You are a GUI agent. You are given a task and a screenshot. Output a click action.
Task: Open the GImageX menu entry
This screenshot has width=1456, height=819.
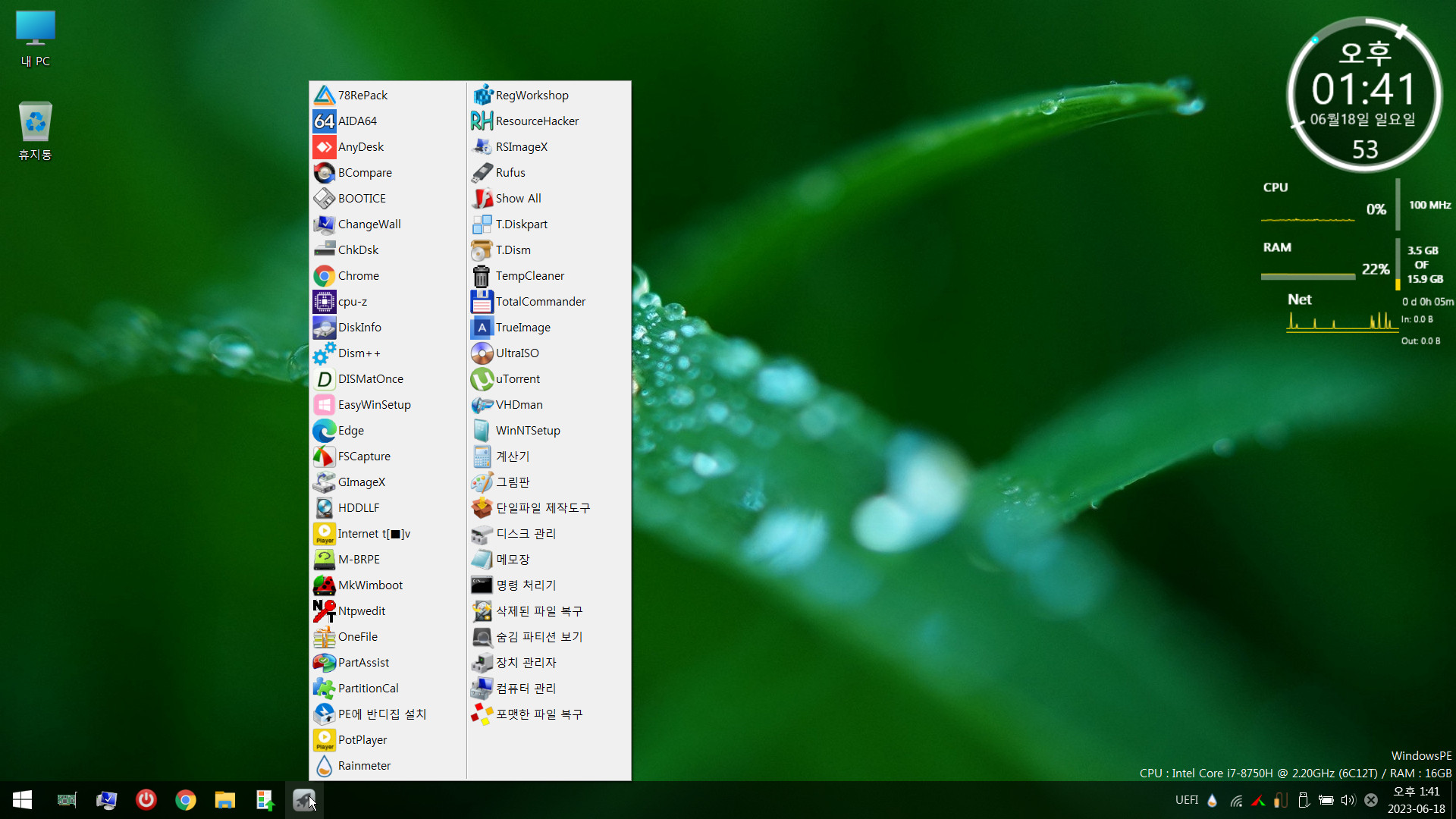388,482
